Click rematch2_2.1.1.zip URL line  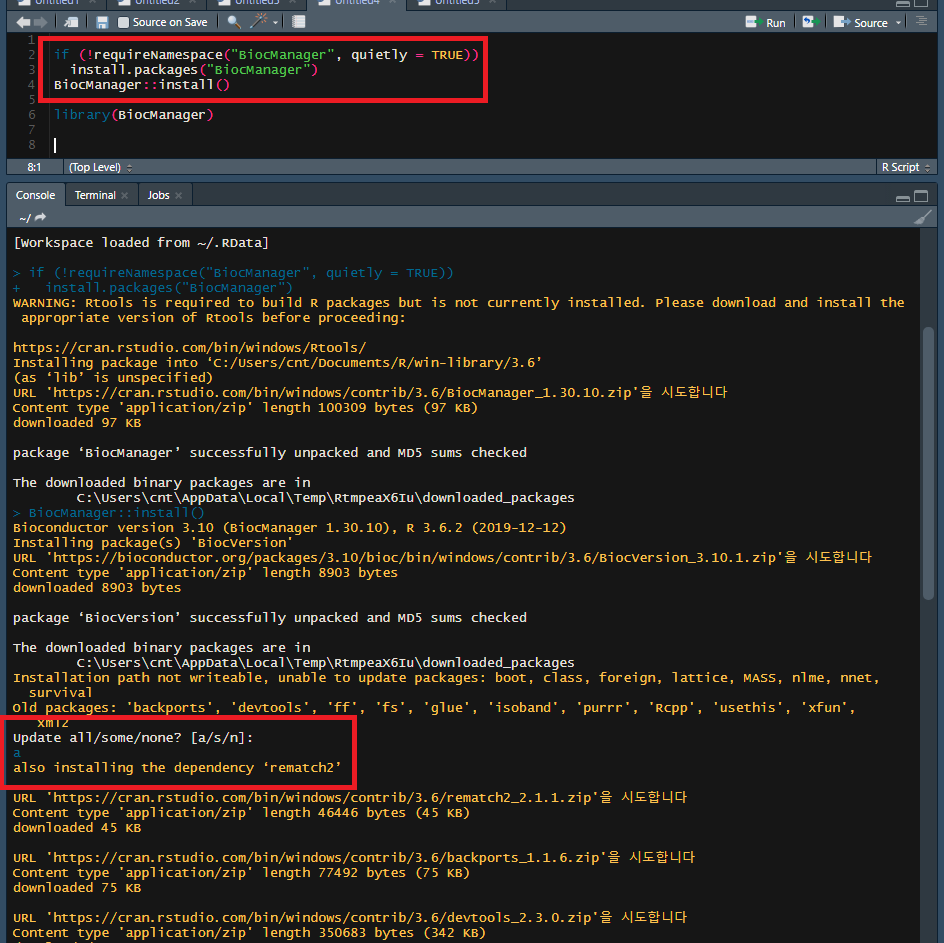[350, 797]
